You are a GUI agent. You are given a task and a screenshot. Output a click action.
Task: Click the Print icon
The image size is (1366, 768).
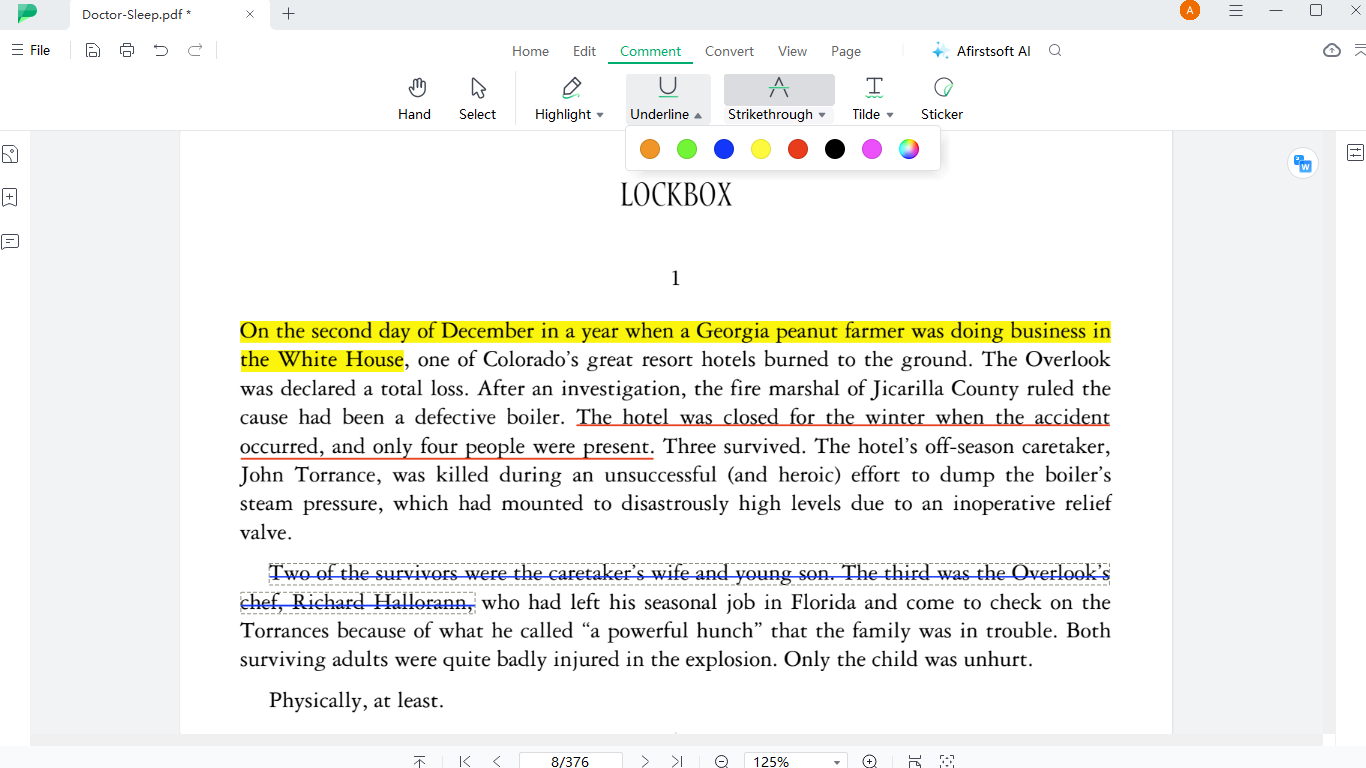127,50
